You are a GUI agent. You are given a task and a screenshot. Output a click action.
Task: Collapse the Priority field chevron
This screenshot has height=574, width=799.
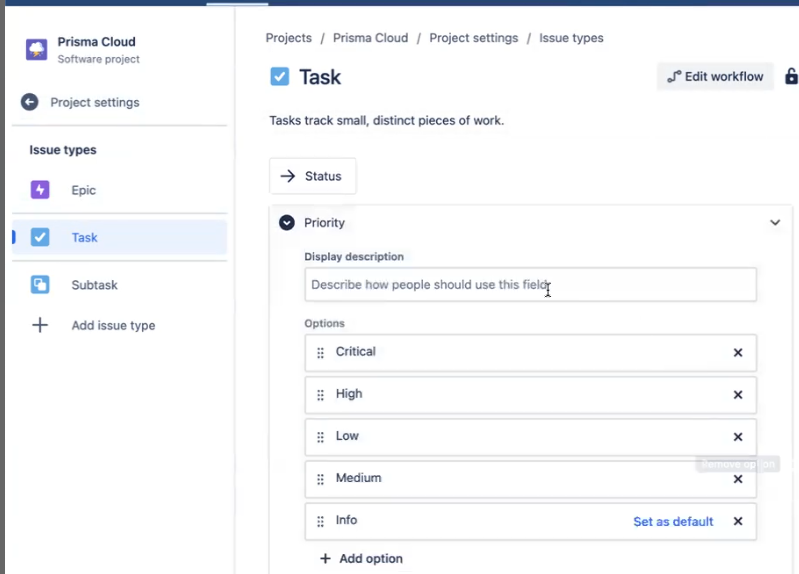[x=775, y=222]
